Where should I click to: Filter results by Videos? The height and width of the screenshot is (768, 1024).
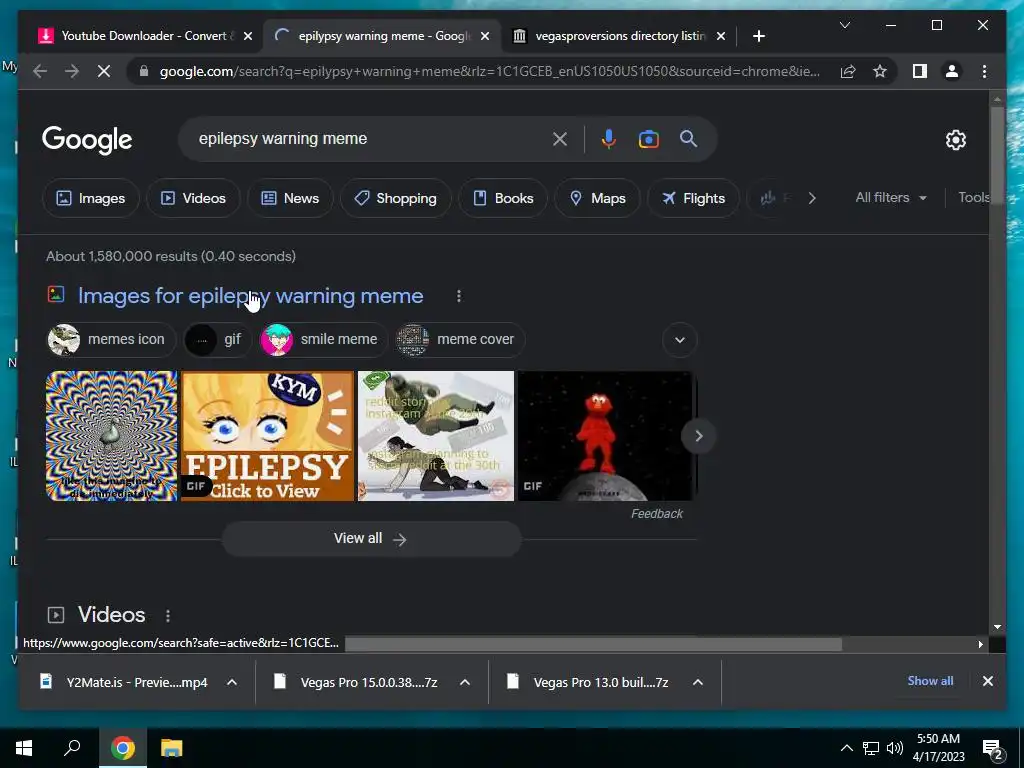click(193, 198)
